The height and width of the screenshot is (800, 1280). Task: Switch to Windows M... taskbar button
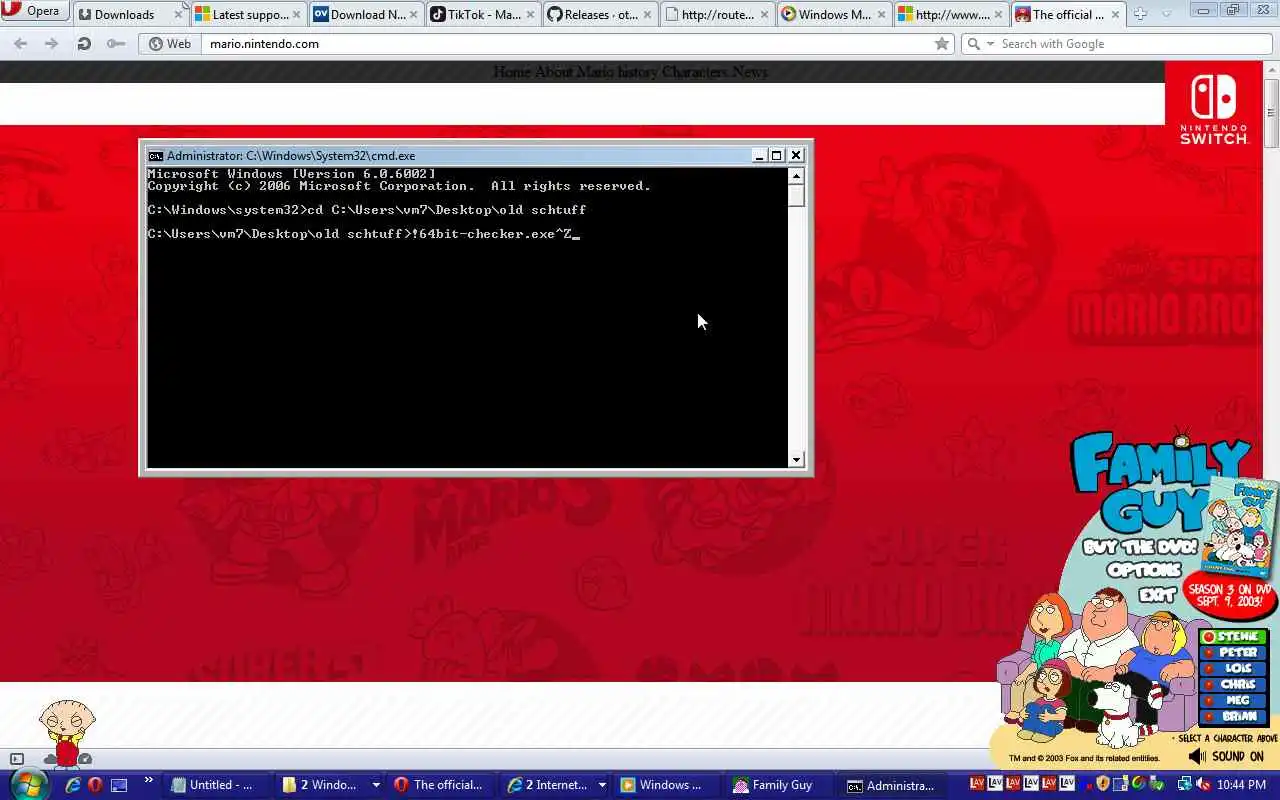pyautogui.click(x=666, y=785)
